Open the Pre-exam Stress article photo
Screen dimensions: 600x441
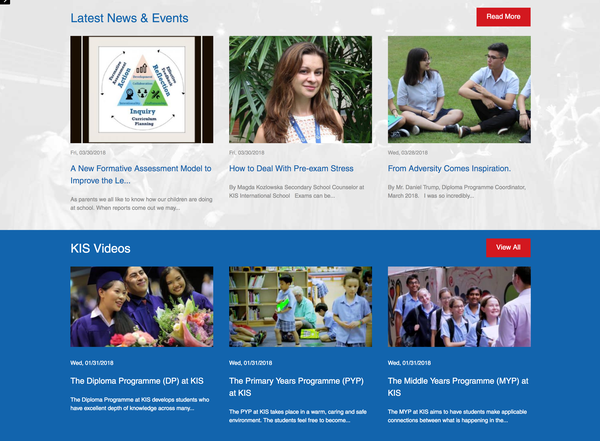point(300,90)
